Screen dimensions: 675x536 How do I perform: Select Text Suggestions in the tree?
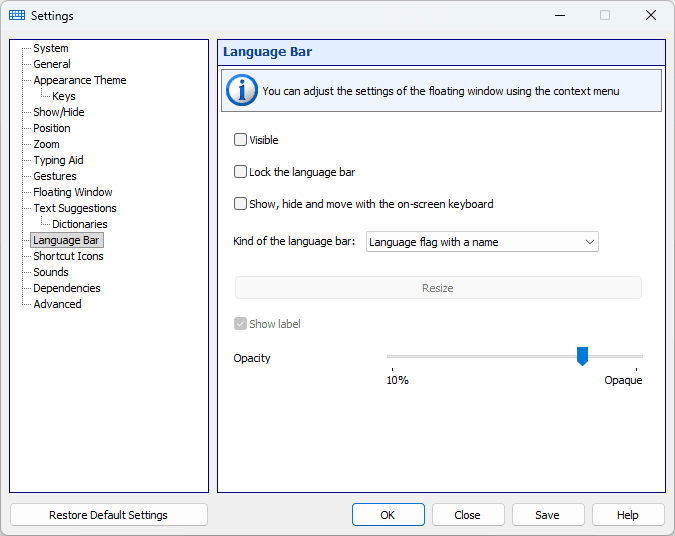tap(75, 208)
